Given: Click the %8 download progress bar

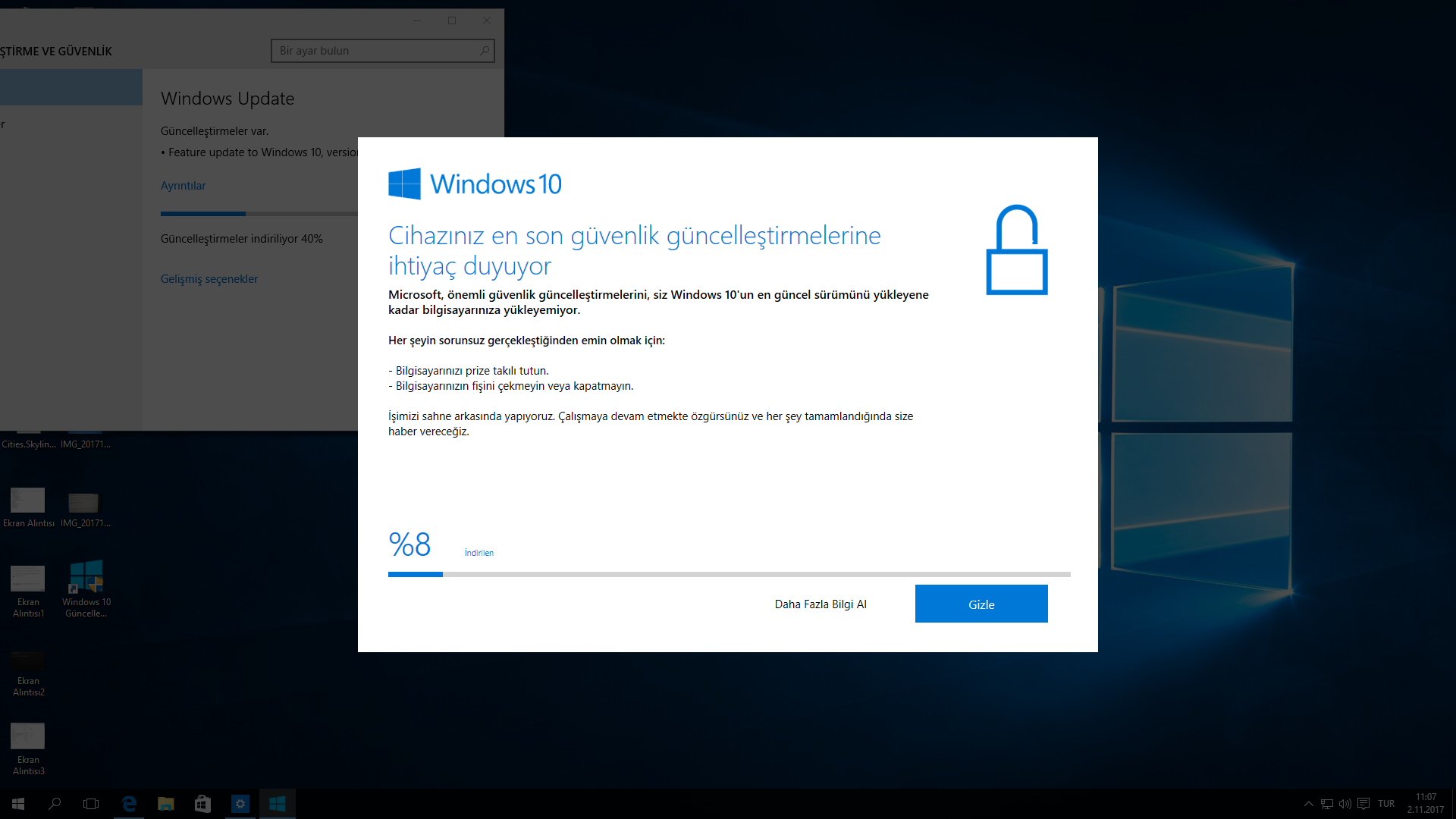Looking at the screenshot, I should coord(730,574).
